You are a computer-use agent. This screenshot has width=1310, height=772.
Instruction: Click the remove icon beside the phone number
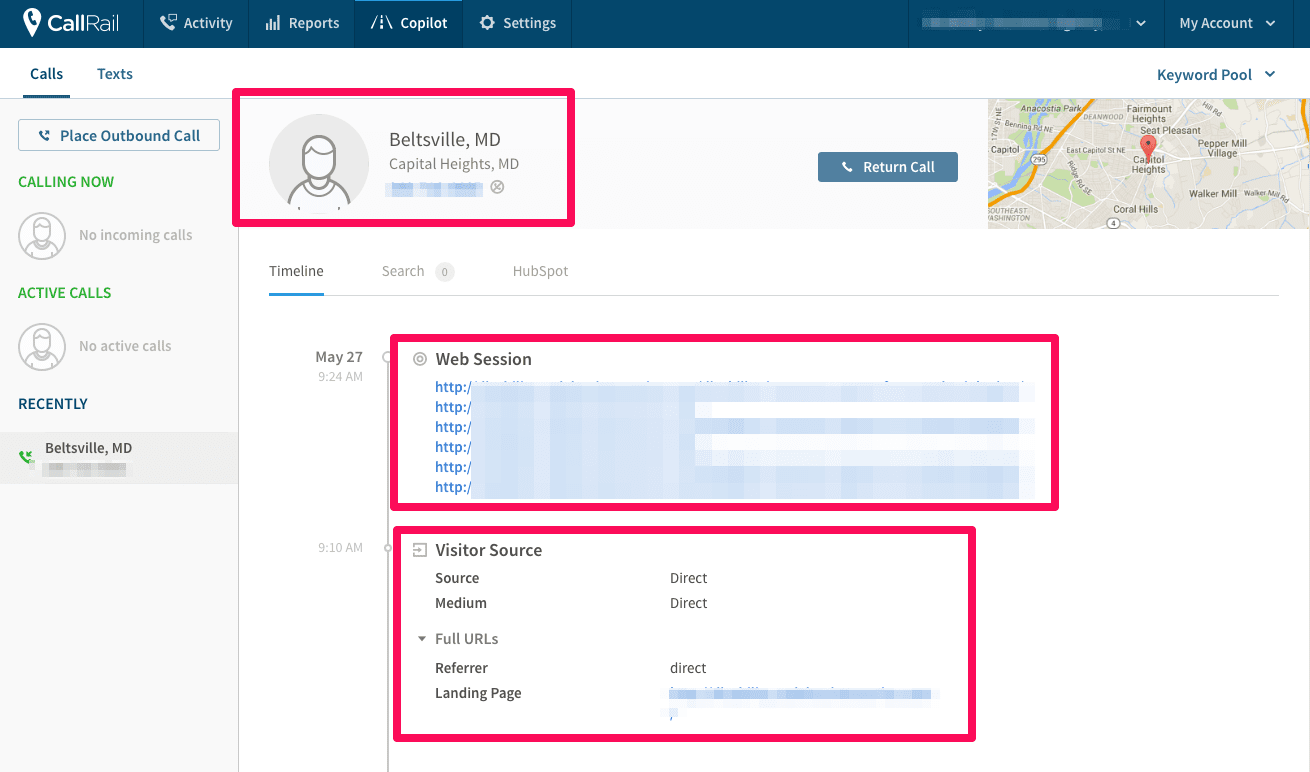tap(497, 186)
